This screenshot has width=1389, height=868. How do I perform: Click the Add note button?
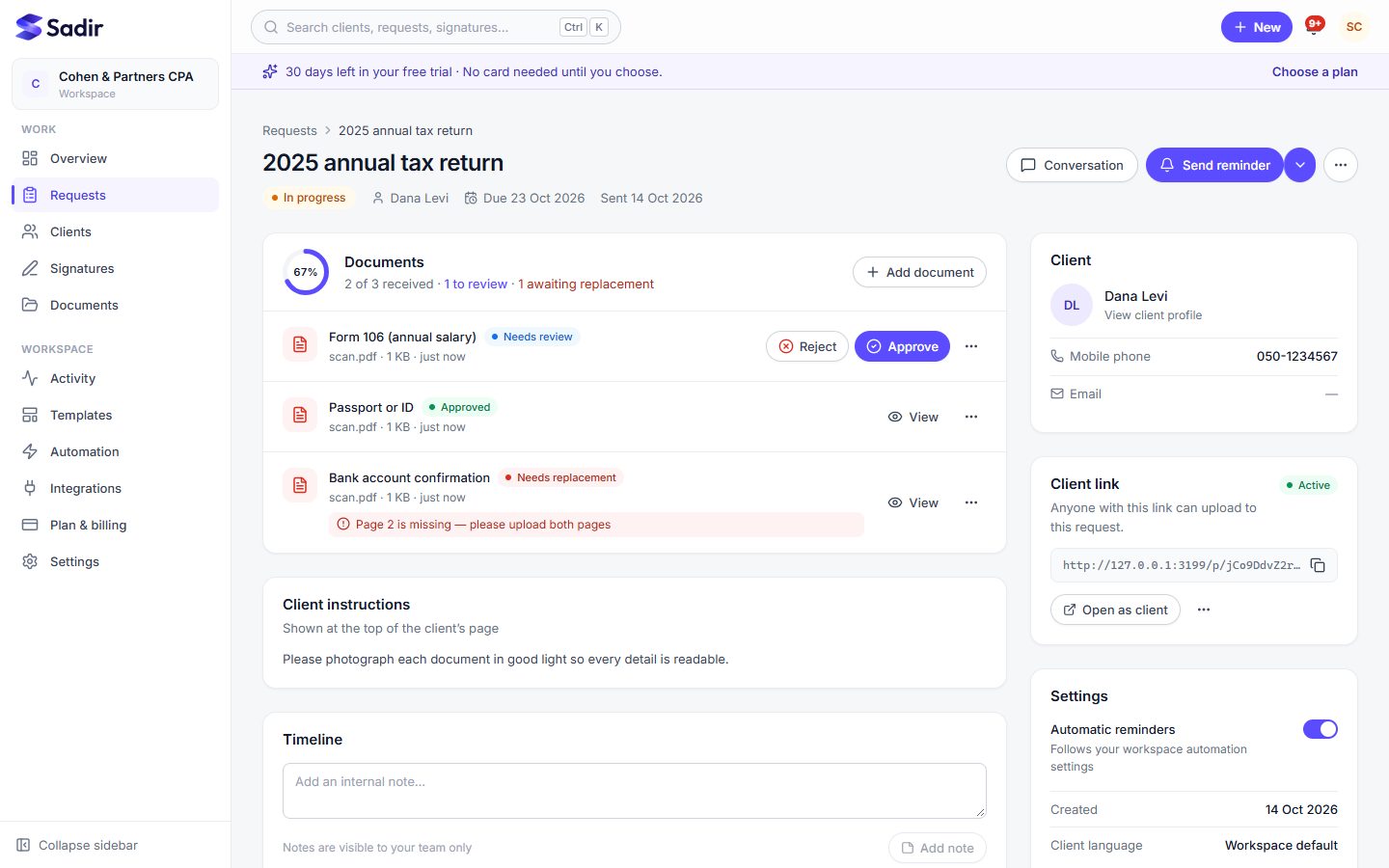[x=938, y=848]
